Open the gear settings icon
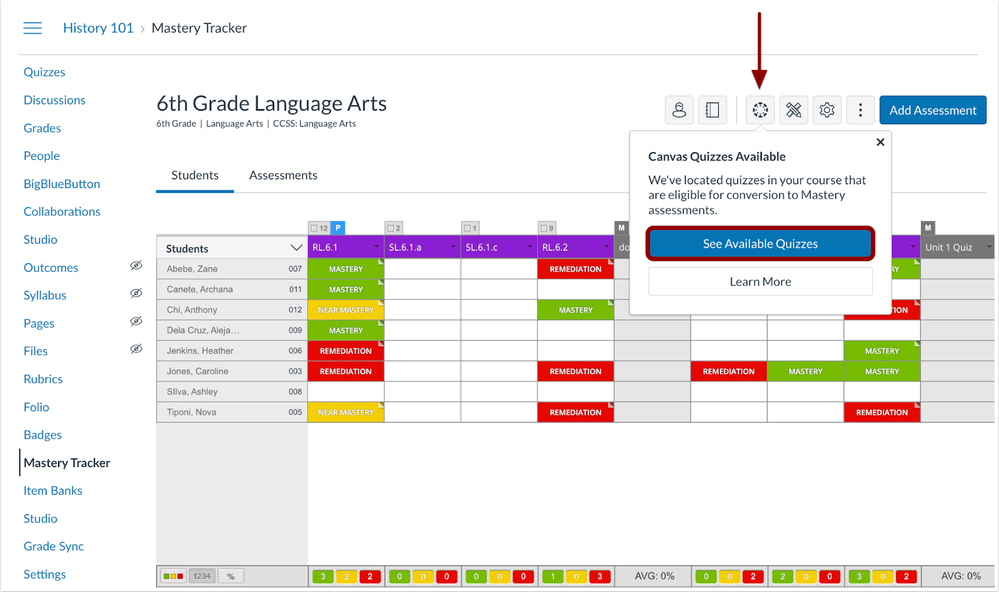This screenshot has width=999, height=592. (827, 110)
